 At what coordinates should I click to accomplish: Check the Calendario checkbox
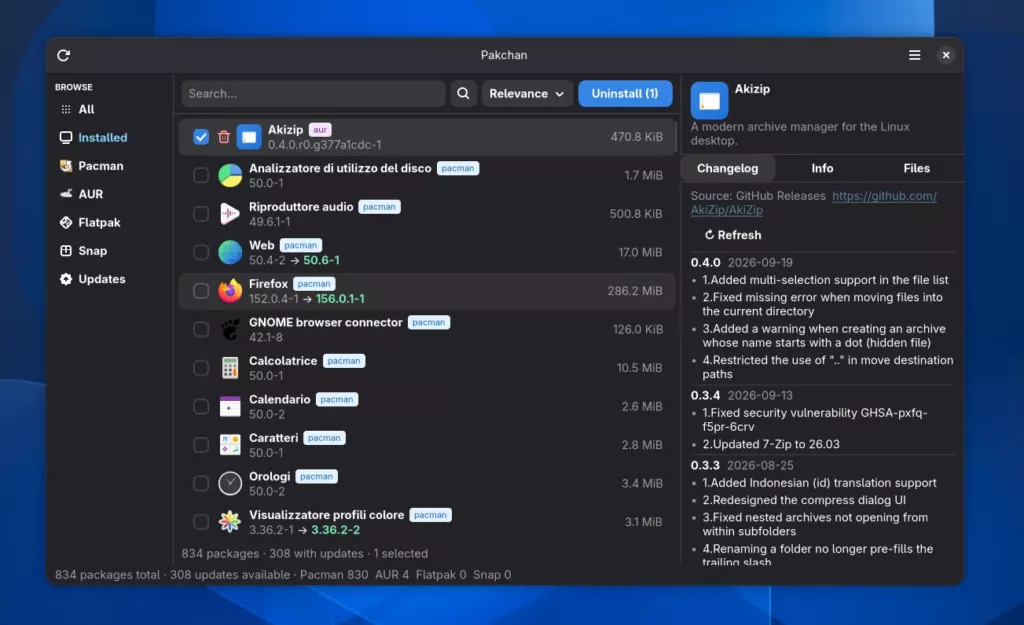201,407
